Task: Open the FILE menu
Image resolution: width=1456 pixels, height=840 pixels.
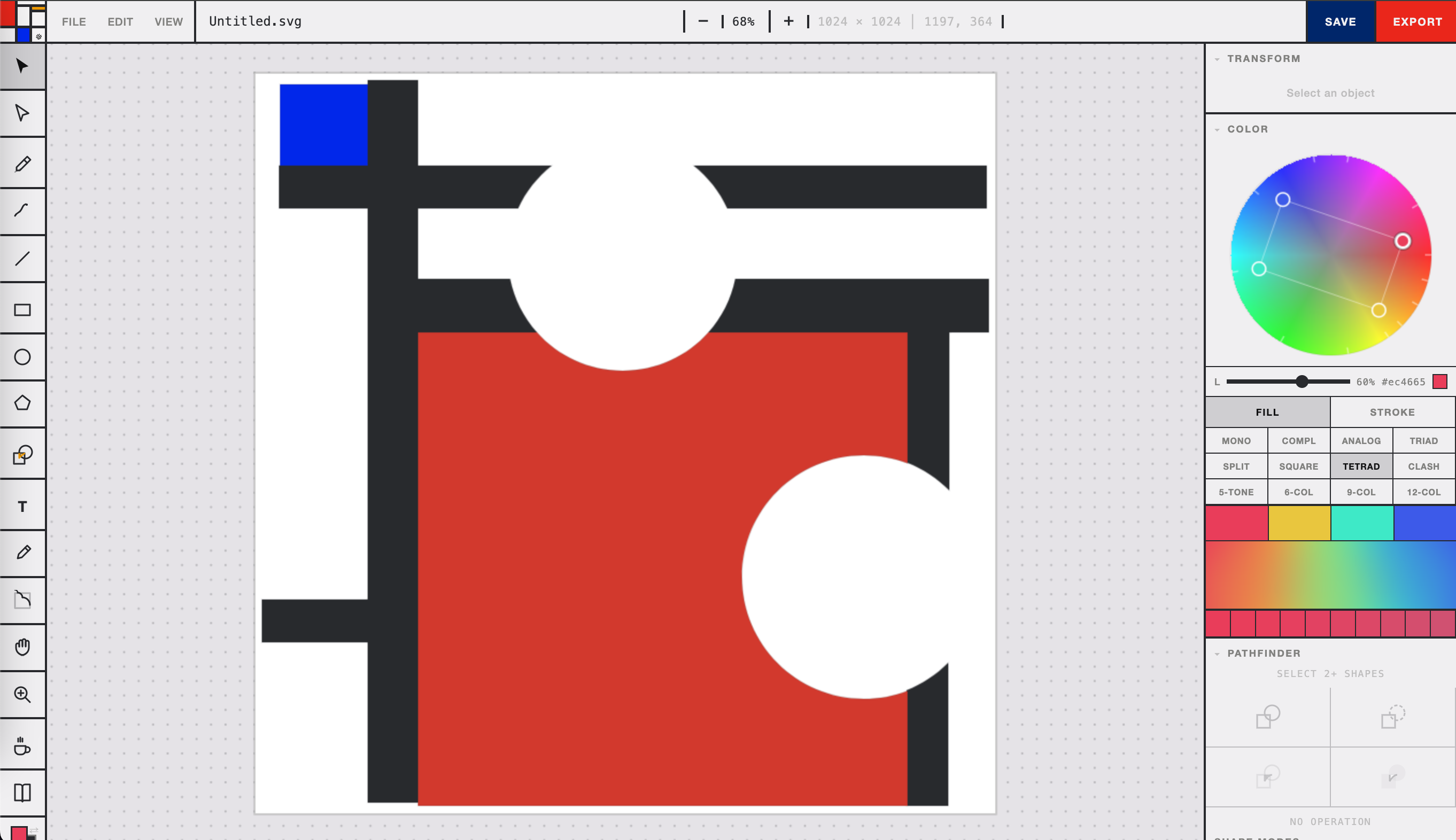Action: click(x=73, y=21)
